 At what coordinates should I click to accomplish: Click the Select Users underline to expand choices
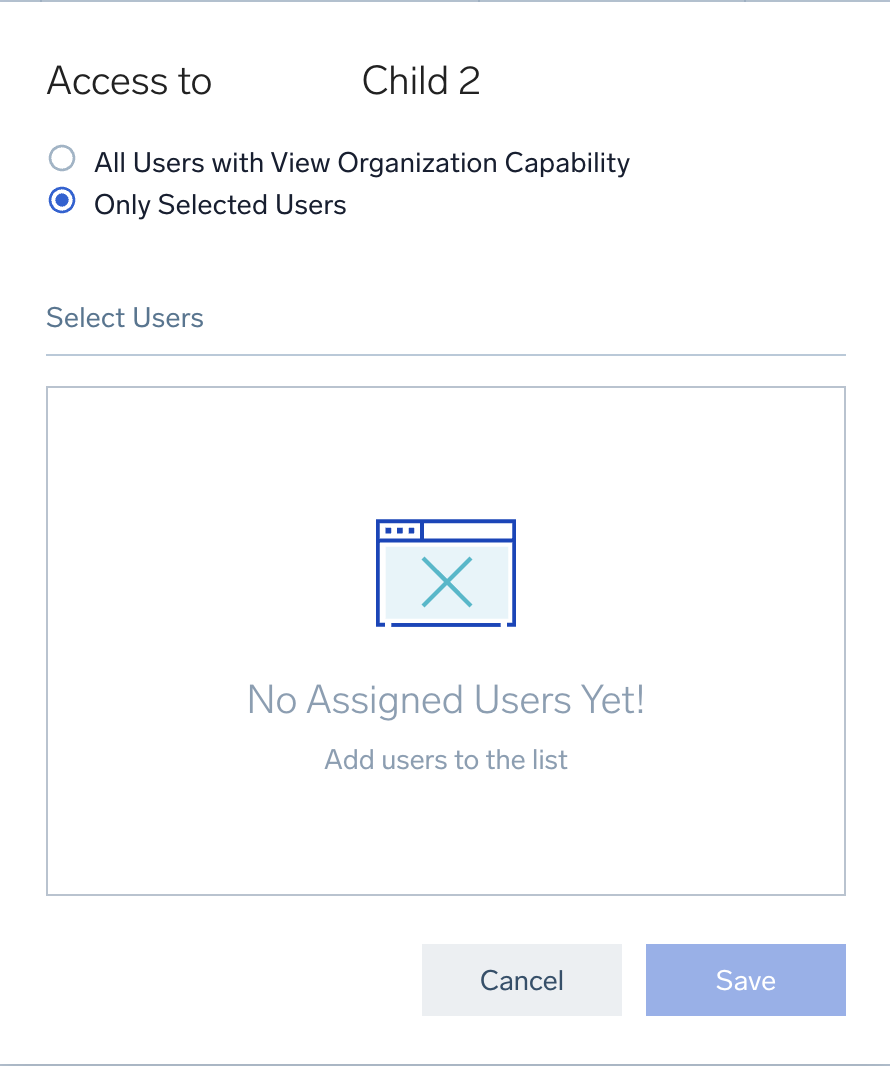click(x=445, y=352)
